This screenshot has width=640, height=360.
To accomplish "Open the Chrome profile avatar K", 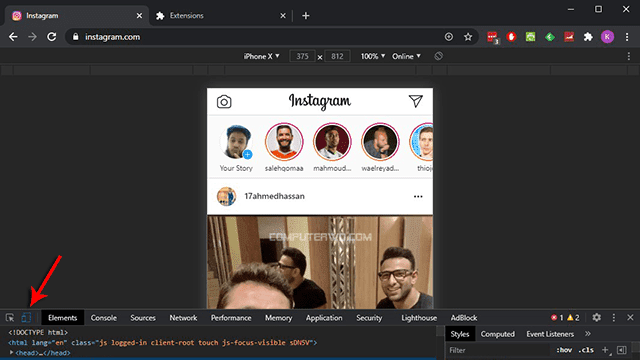I will [607, 37].
